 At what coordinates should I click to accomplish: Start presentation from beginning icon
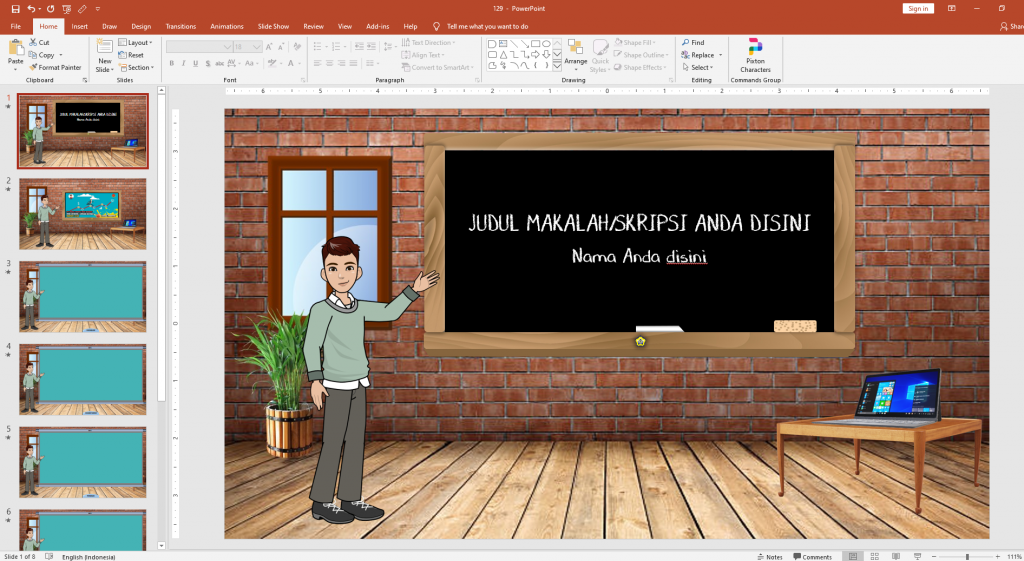coord(67,8)
